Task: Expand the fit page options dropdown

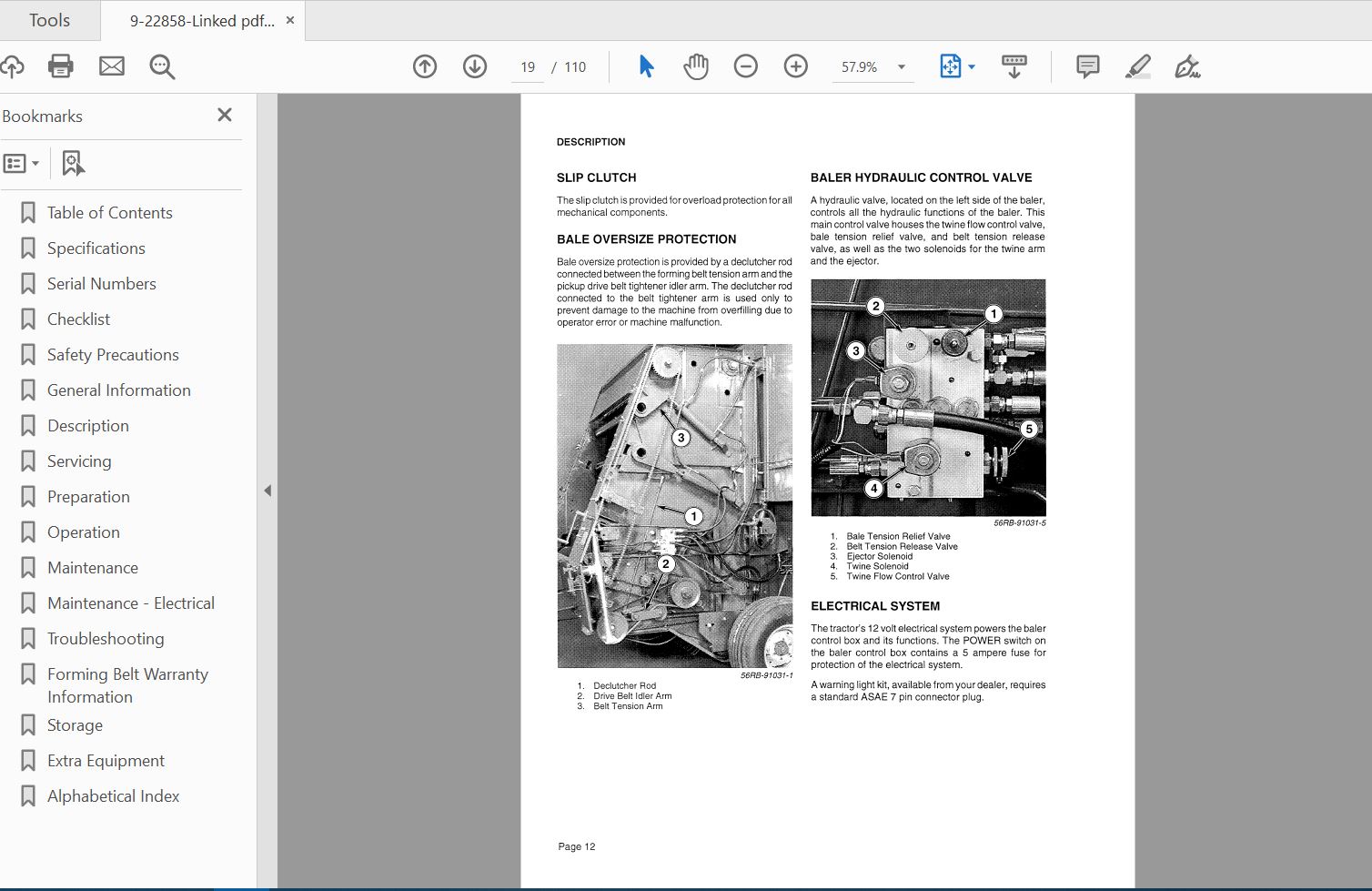Action: [x=972, y=67]
